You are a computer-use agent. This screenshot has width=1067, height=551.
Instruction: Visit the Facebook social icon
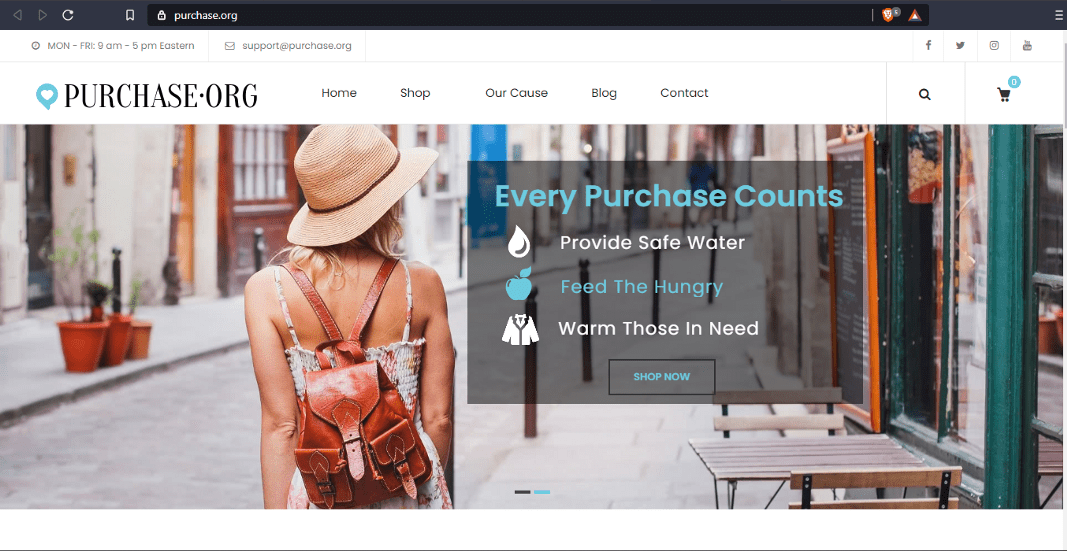pos(928,46)
